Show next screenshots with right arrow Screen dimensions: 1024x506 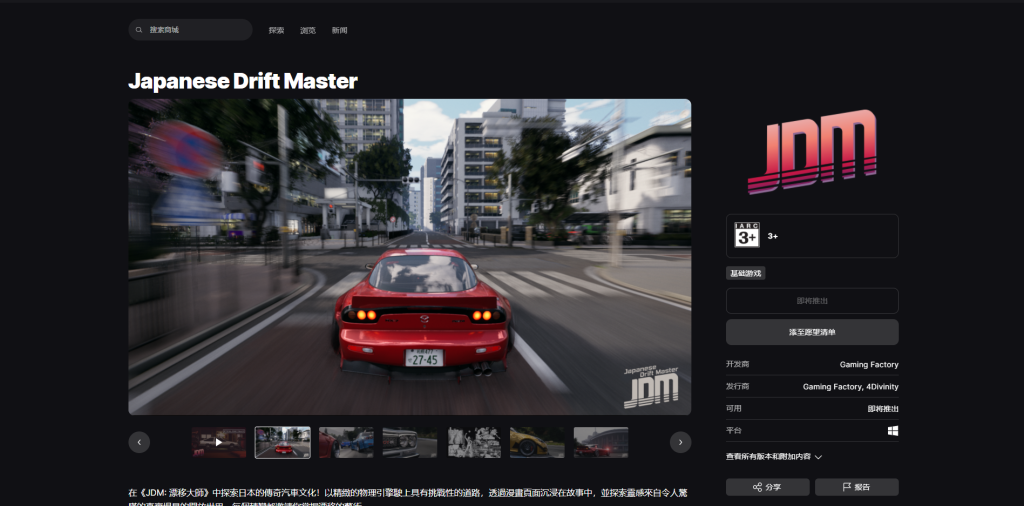(x=680, y=442)
